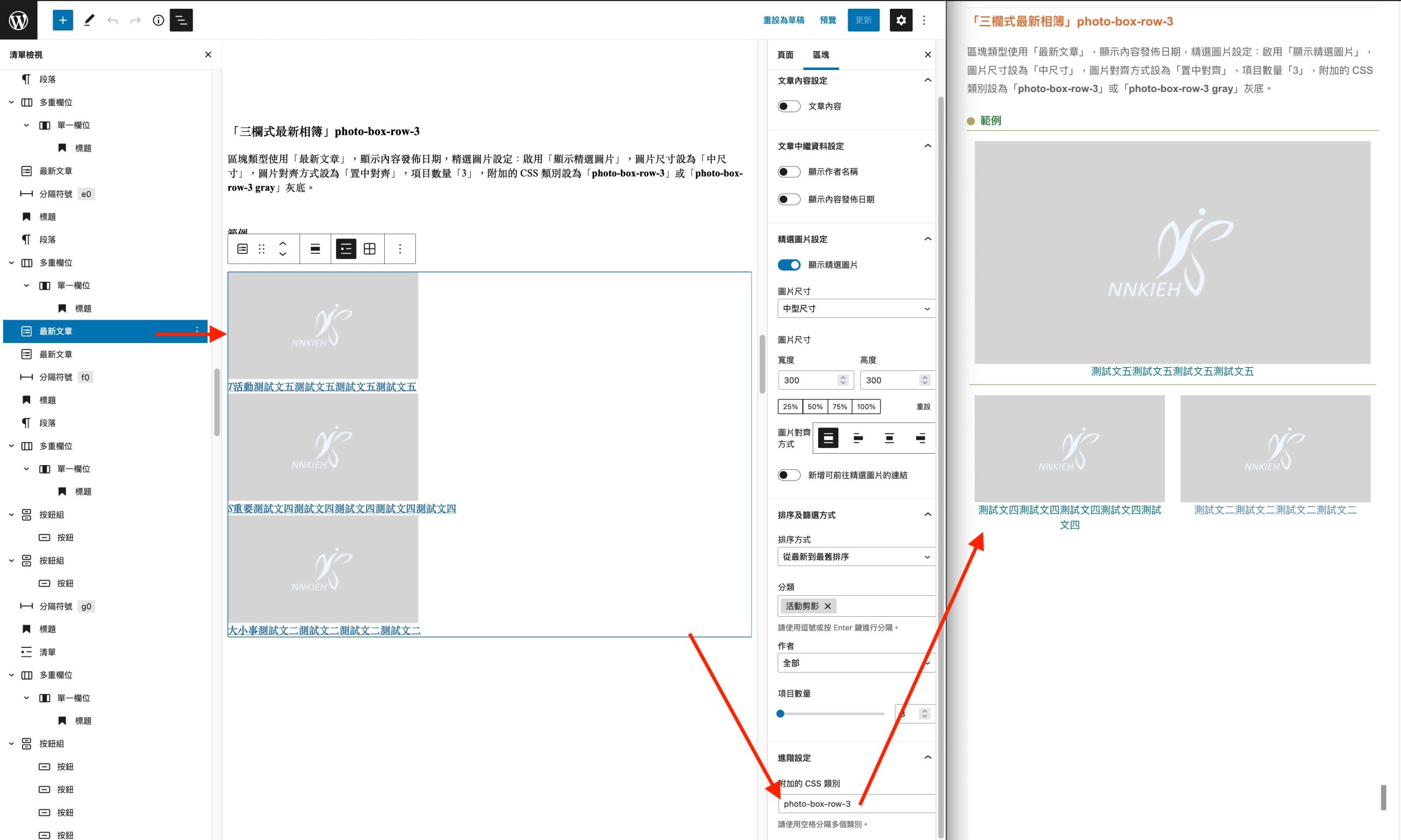Set image size to 25%
This screenshot has width=1401, height=840.
point(790,407)
